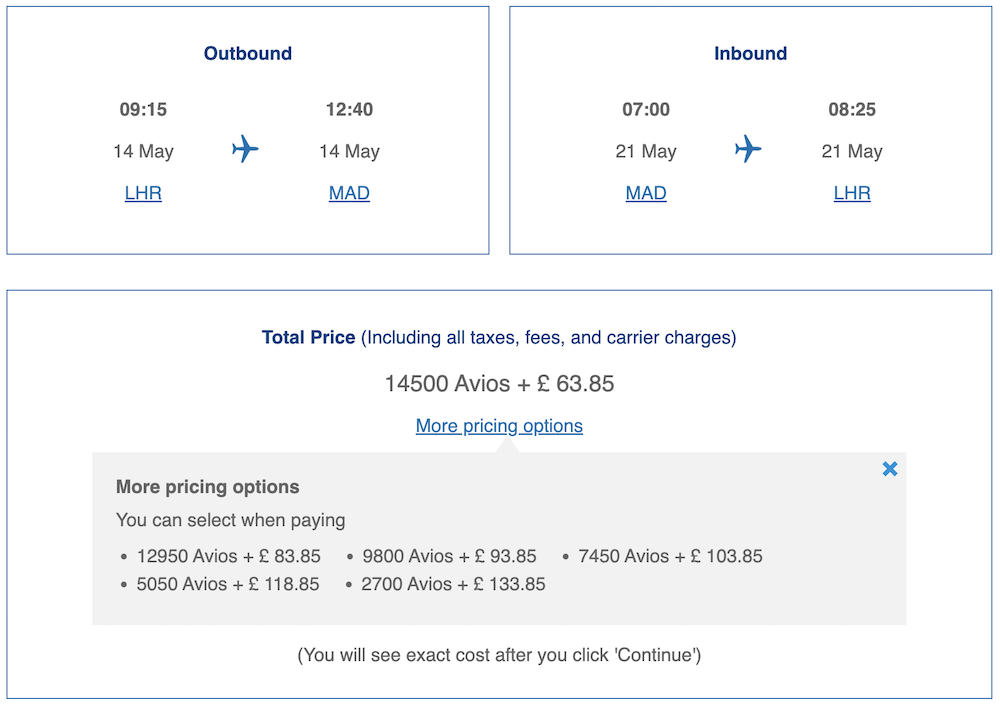Select the 2700 Avios + £133.85 option
This screenshot has height=706, width=1000.
[x=453, y=584]
